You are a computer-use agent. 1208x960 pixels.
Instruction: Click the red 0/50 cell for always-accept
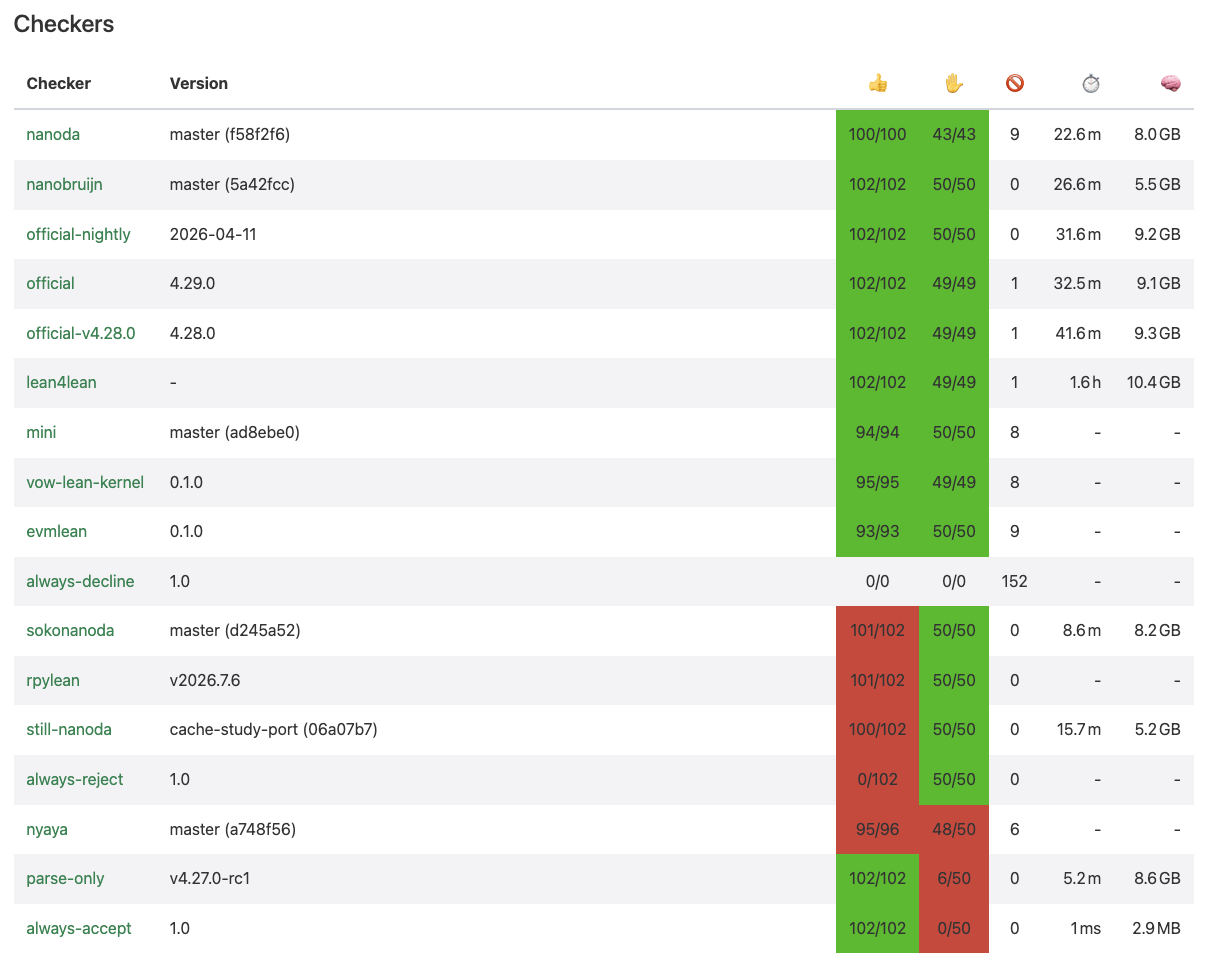(x=954, y=928)
